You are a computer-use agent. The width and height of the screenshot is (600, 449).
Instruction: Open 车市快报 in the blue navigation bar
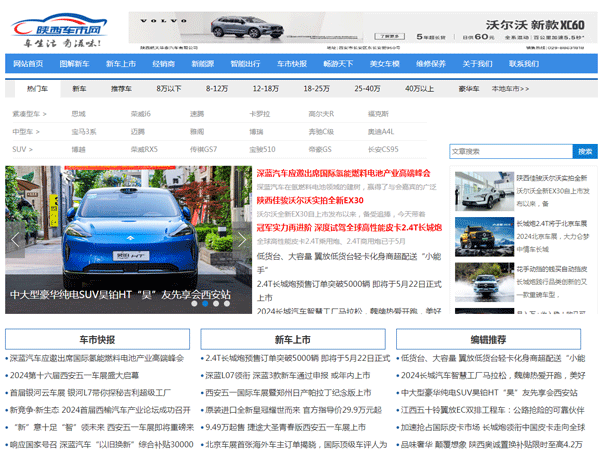pos(292,64)
